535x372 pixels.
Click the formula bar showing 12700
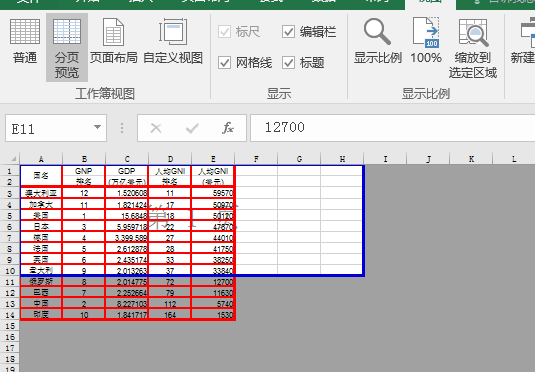click(x=392, y=128)
